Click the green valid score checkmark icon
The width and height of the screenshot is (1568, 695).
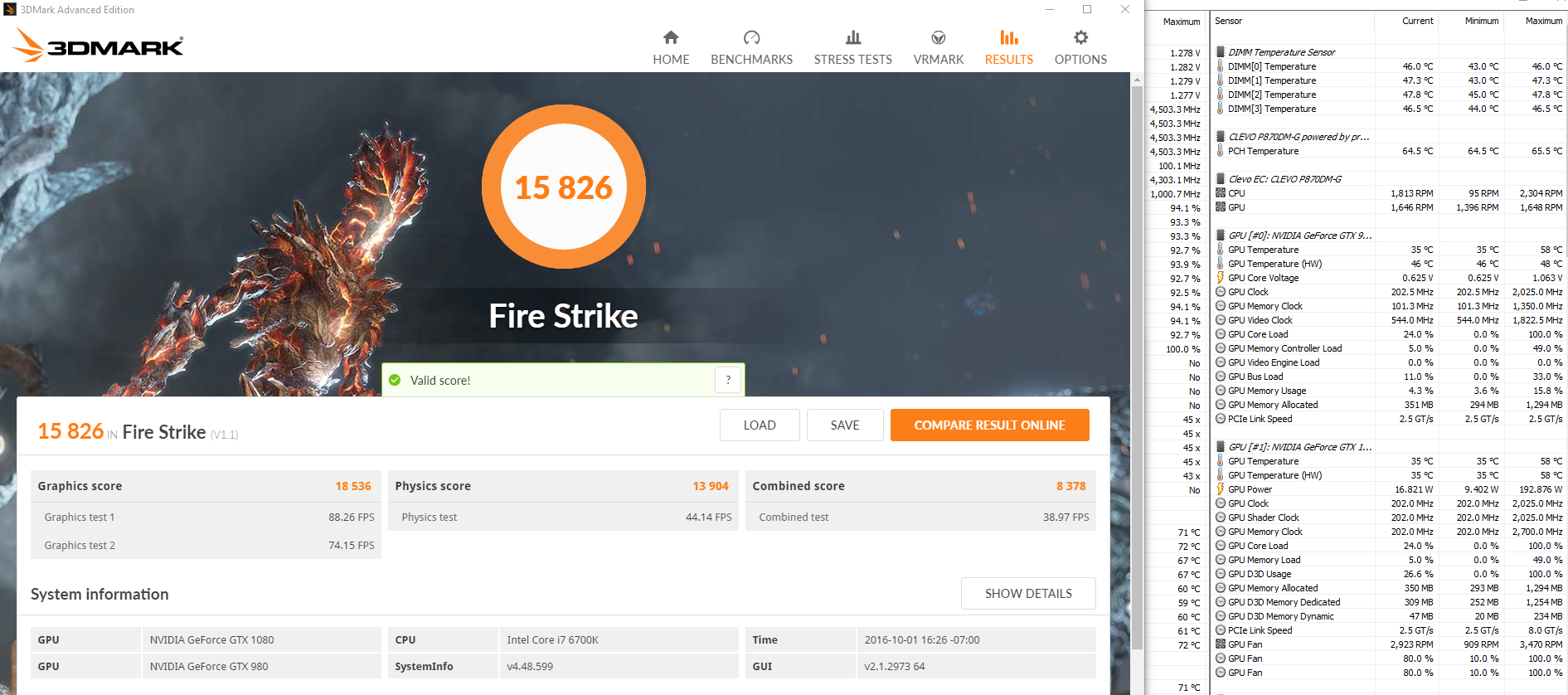click(395, 380)
